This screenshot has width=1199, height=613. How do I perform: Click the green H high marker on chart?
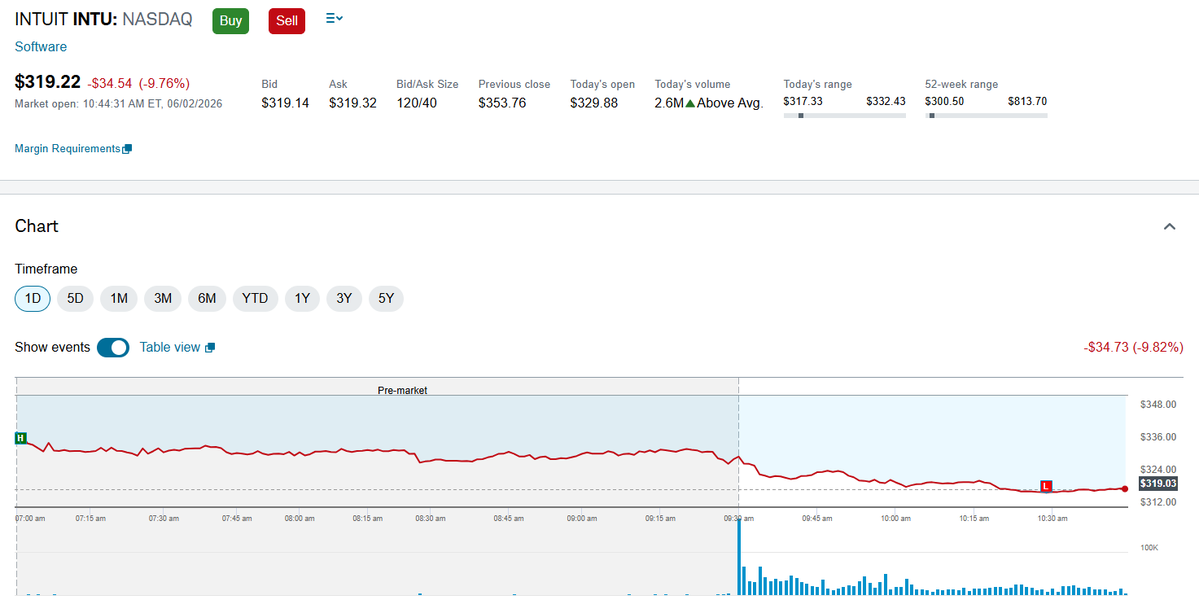pyautogui.click(x=21, y=438)
